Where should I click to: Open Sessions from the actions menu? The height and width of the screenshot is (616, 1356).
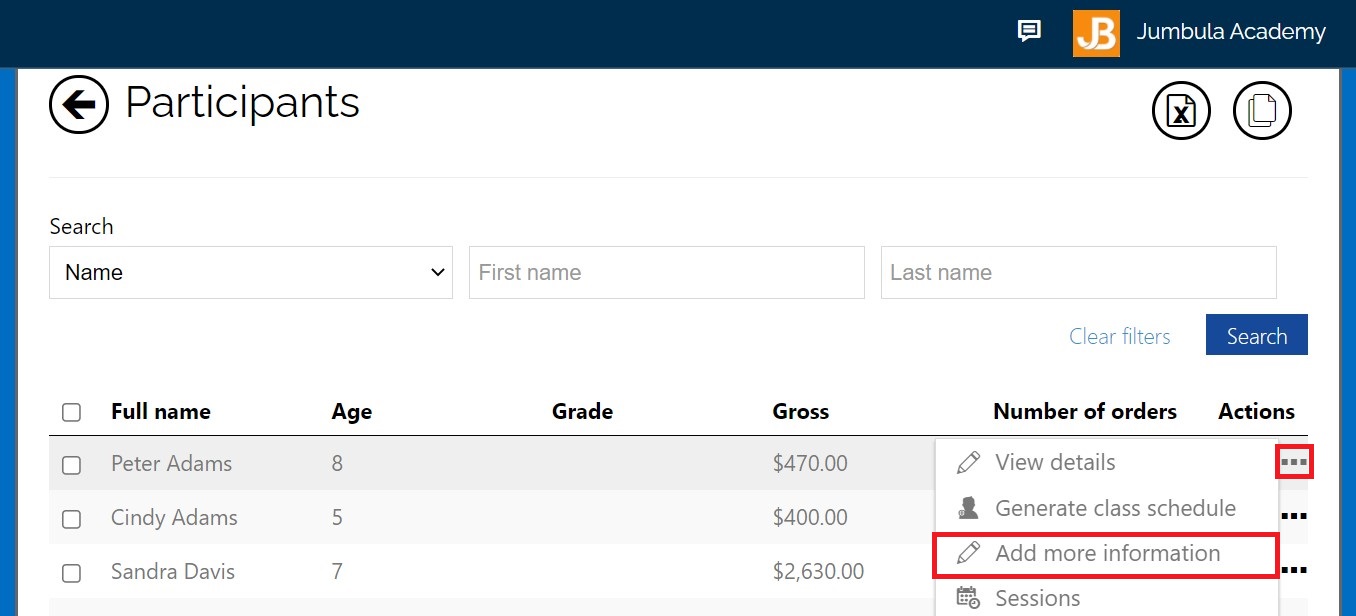(x=1037, y=598)
